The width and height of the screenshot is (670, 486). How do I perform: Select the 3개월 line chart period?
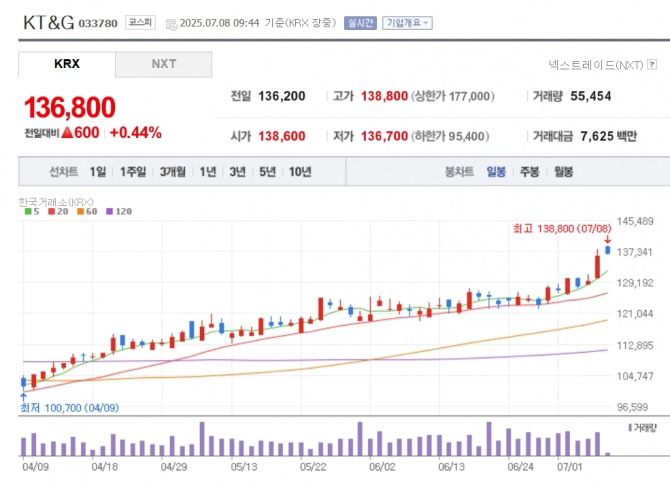(174, 172)
